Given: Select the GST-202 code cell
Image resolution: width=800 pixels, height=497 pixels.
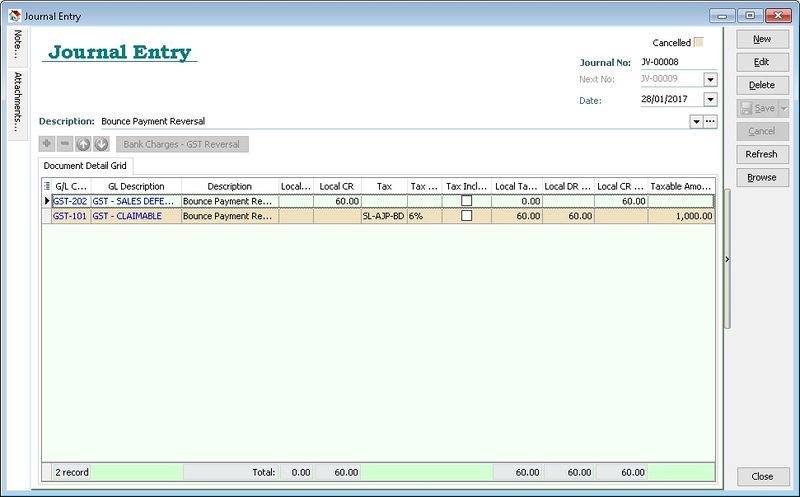Looking at the screenshot, I should 70,201.
